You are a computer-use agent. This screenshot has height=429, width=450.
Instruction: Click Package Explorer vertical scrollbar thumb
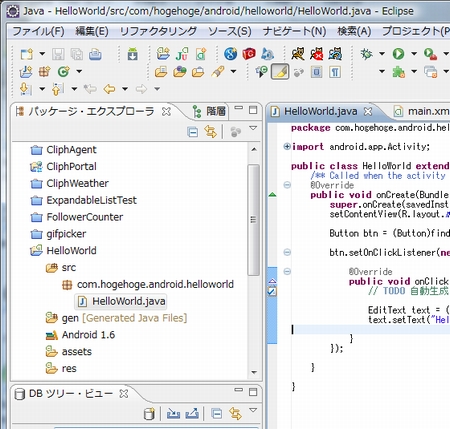[254, 220]
